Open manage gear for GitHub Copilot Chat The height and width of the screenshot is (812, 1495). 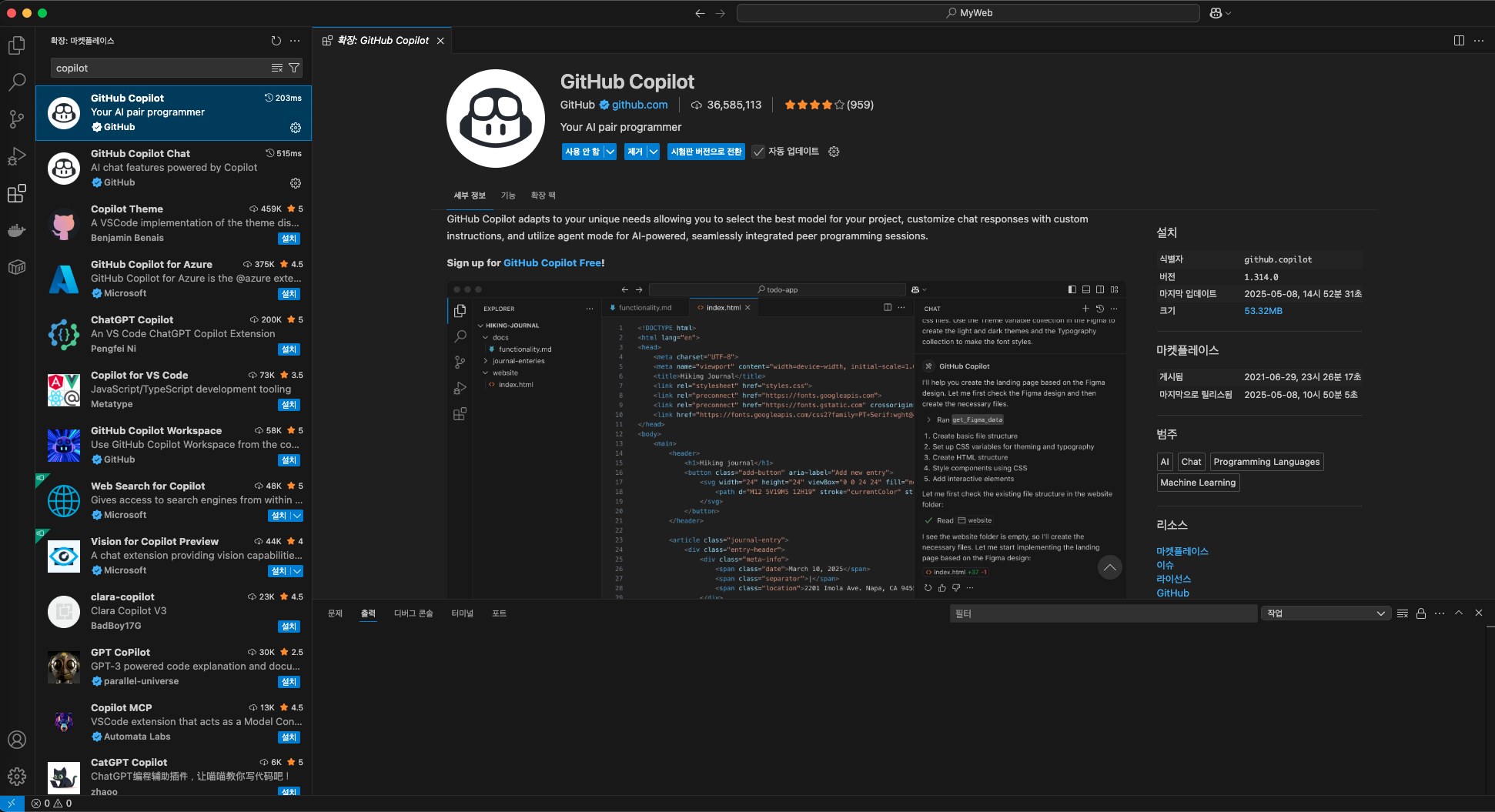tap(296, 183)
